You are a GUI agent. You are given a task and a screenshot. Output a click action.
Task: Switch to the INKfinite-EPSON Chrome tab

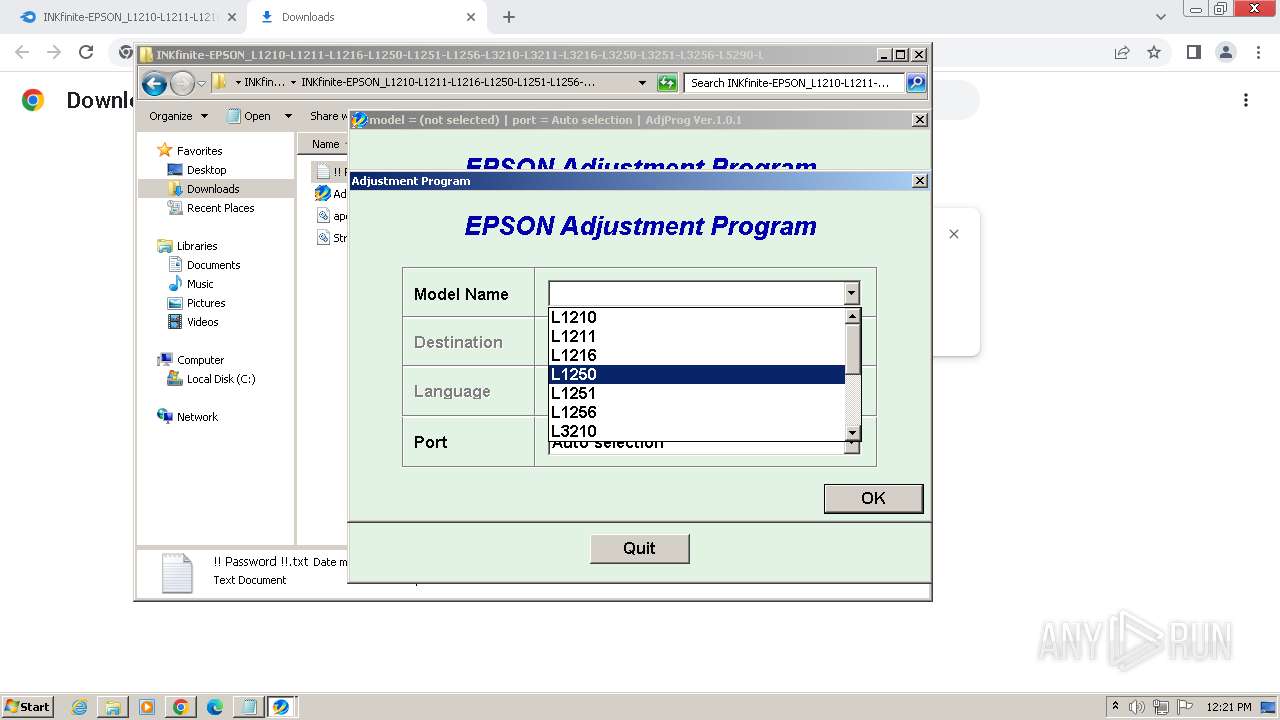[x=128, y=17]
